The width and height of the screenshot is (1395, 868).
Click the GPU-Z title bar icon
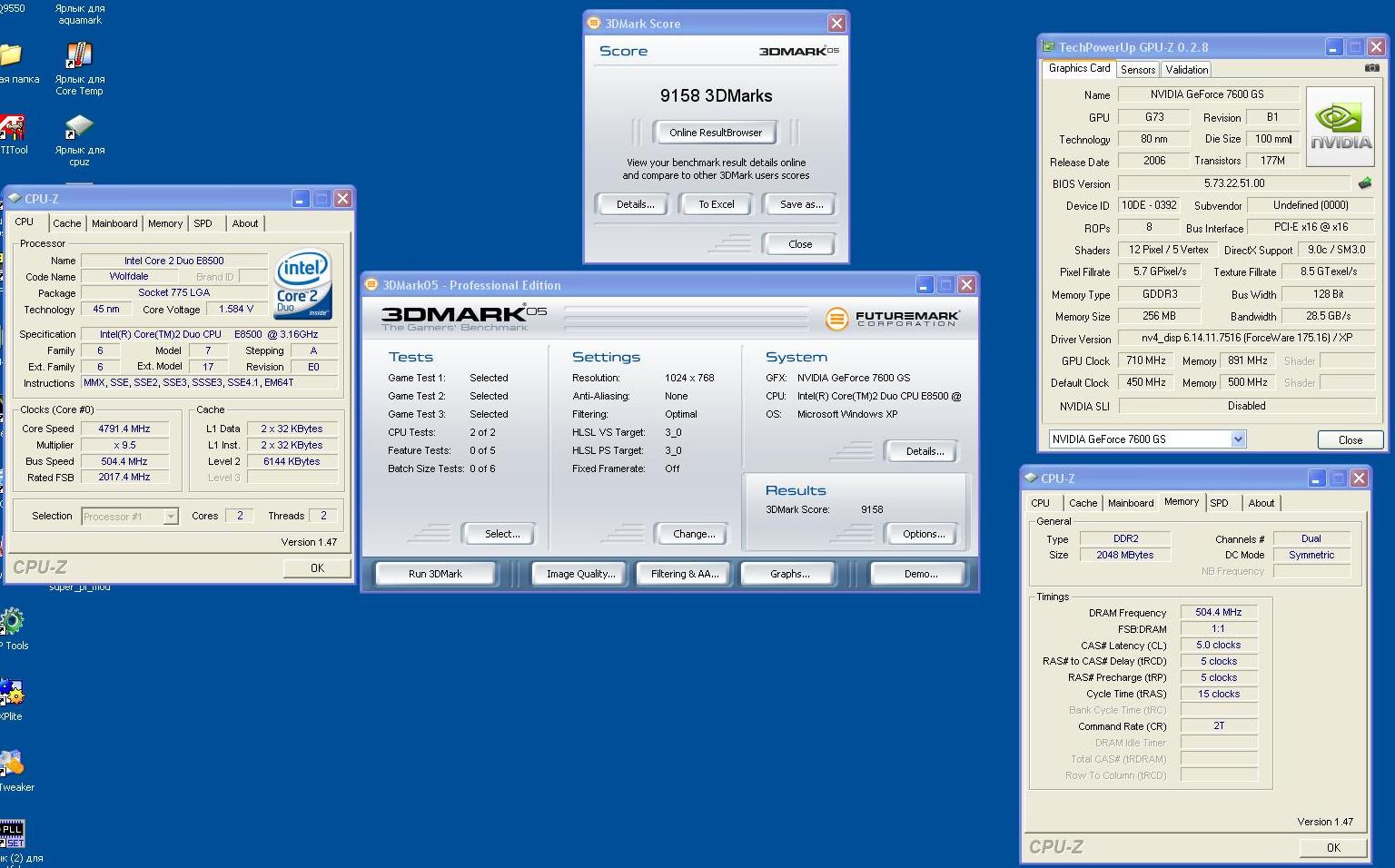(x=1048, y=46)
